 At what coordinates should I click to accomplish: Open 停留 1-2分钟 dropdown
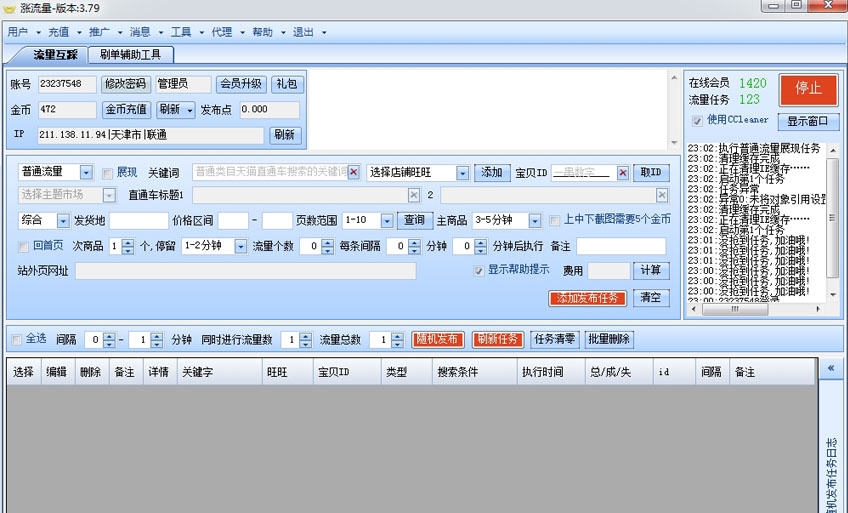[241, 246]
